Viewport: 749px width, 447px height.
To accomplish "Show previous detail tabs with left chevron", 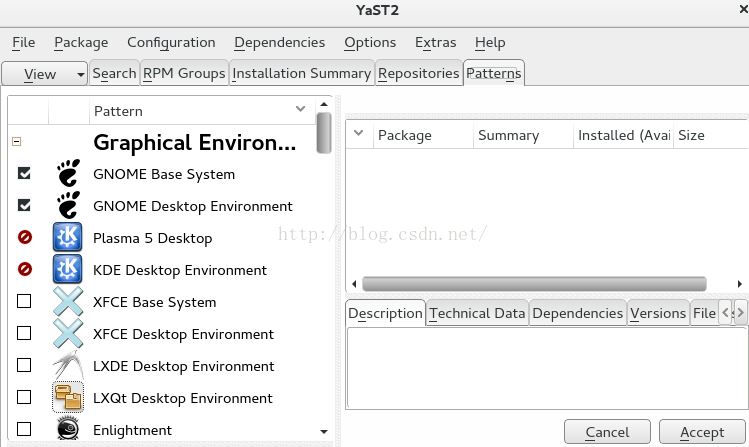I will pyautogui.click(x=726, y=313).
